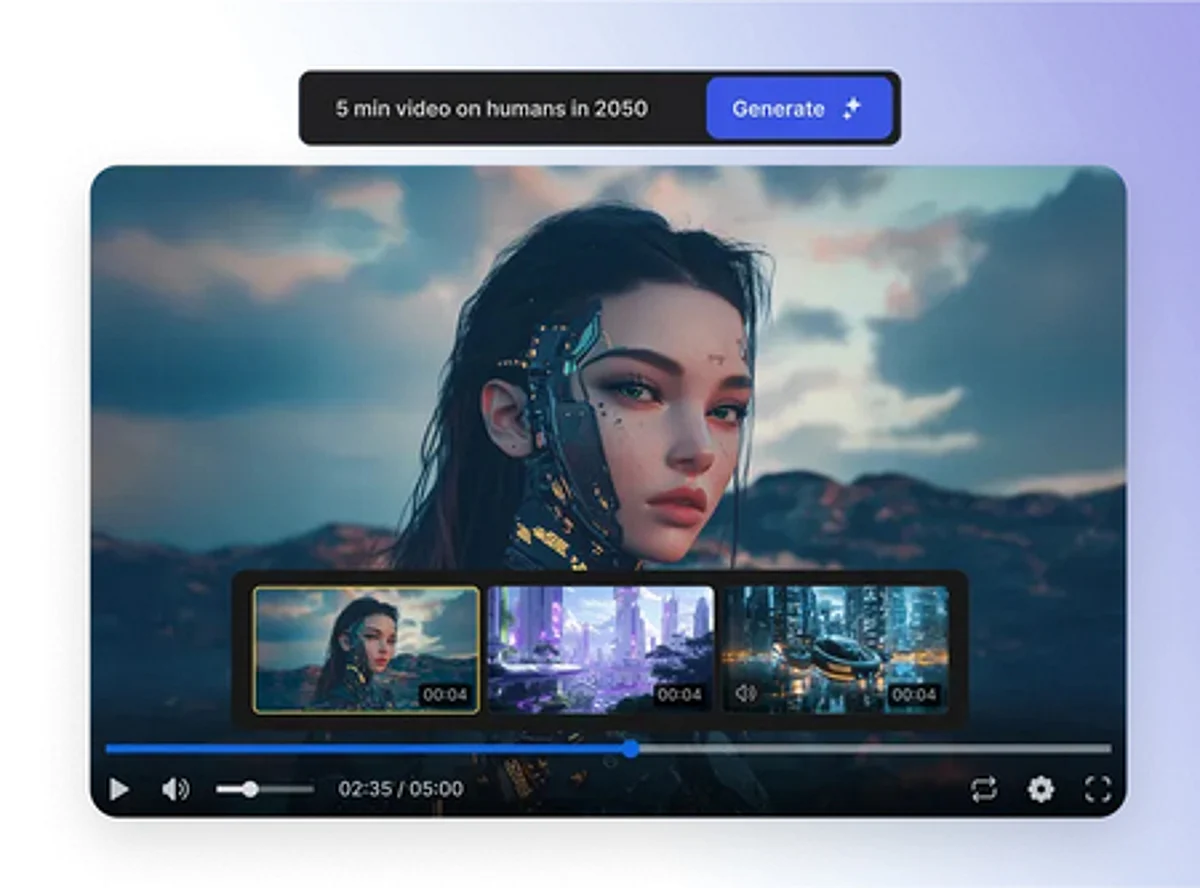The width and height of the screenshot is (1200, 888).
Task: Seek to unplayed part of timeline
Action: (x=875, y=748)
